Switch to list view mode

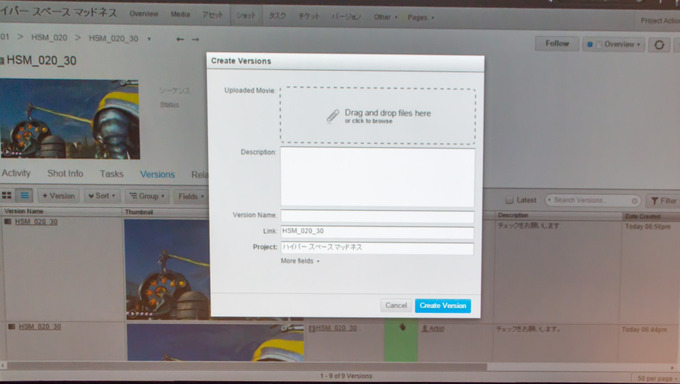(24, 196)
